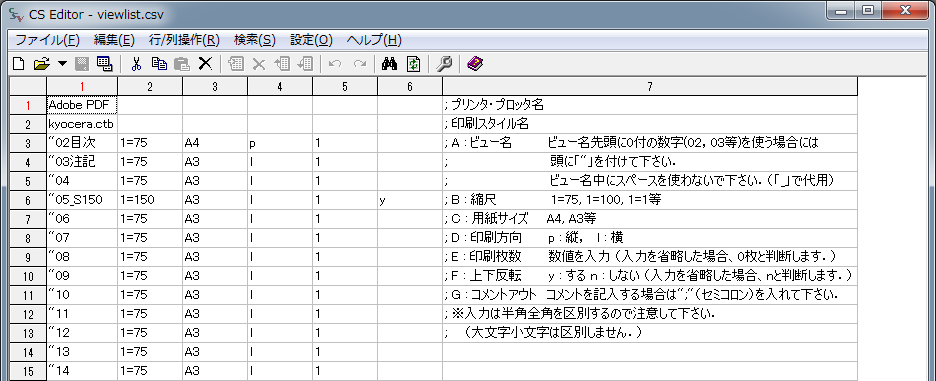Select row header 10

(28, 276)
